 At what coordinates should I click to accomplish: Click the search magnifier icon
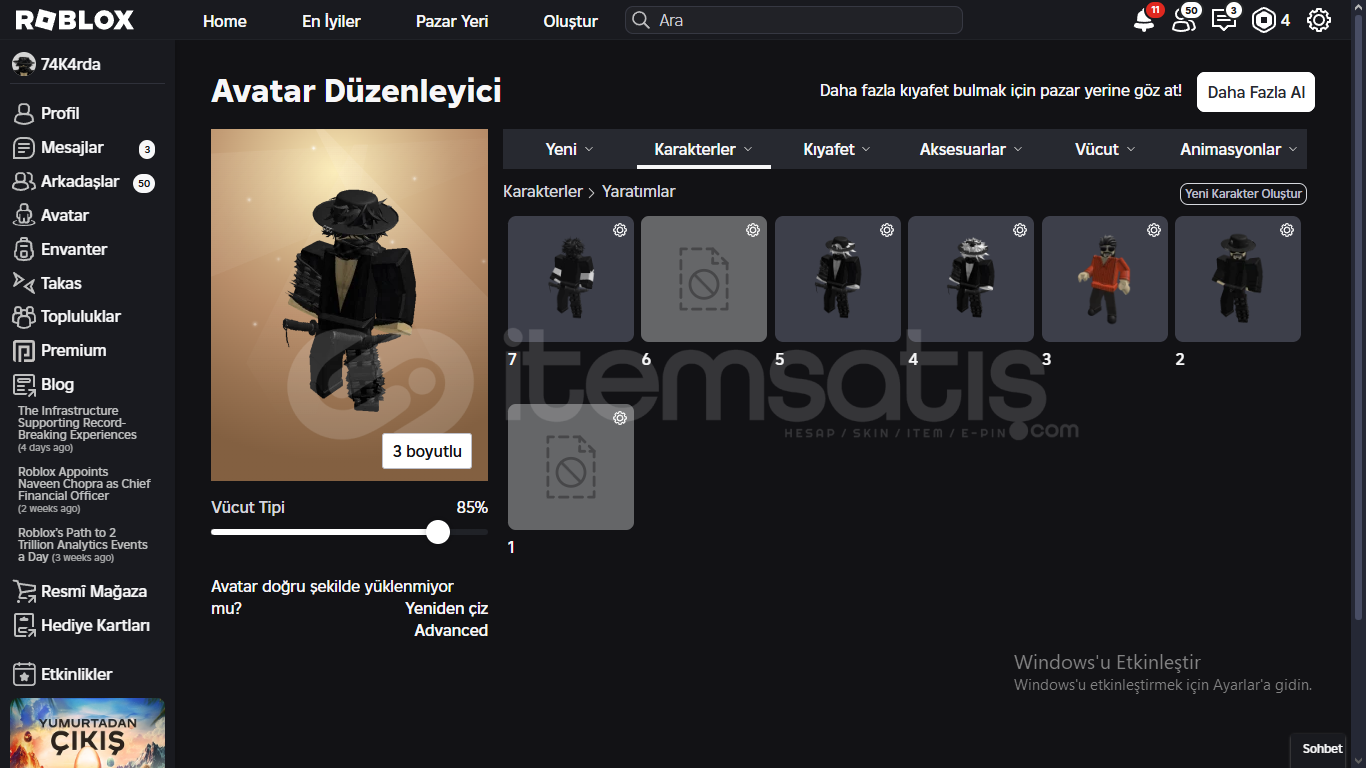(641, 20)
